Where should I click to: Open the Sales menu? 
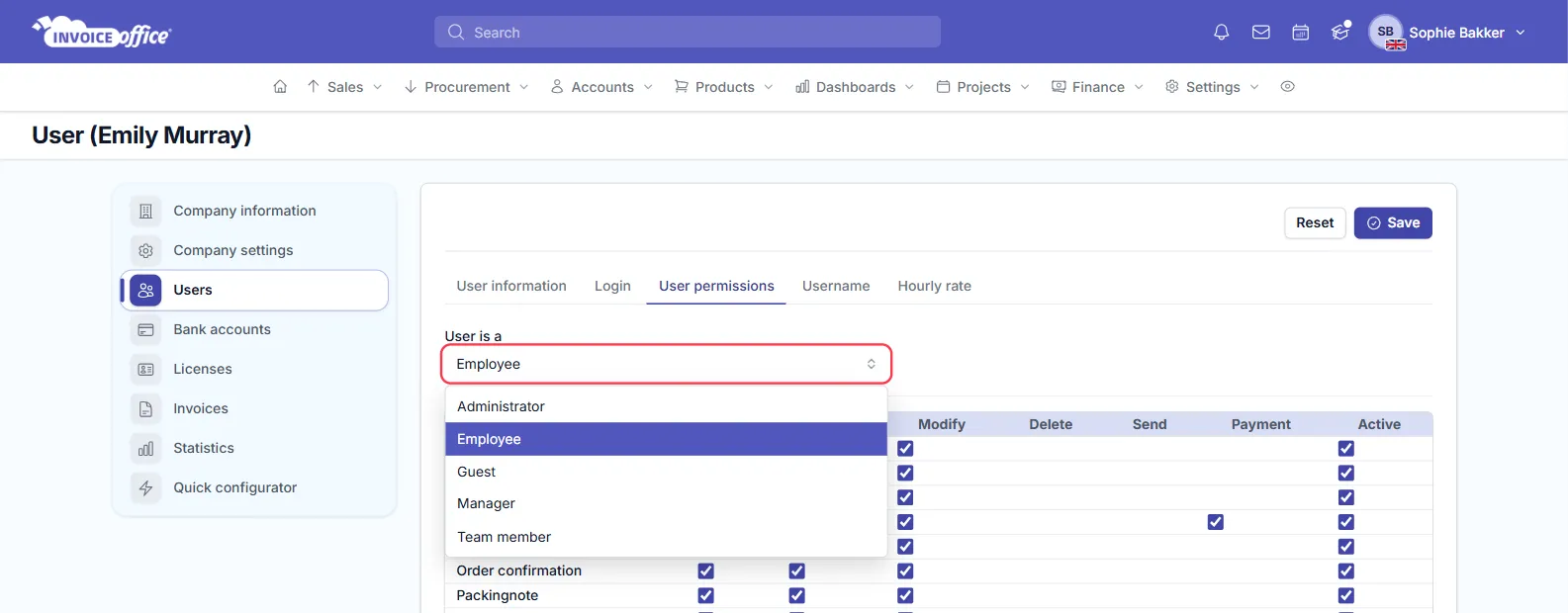tap(344, 87)
